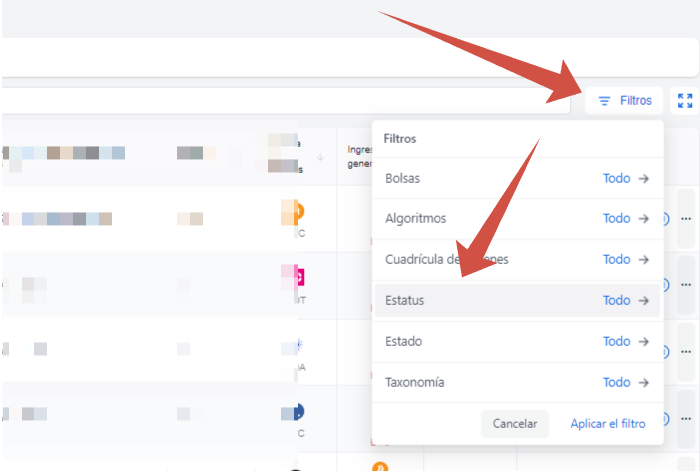Click the pink coin icon in table

click(x=299, y=277)
